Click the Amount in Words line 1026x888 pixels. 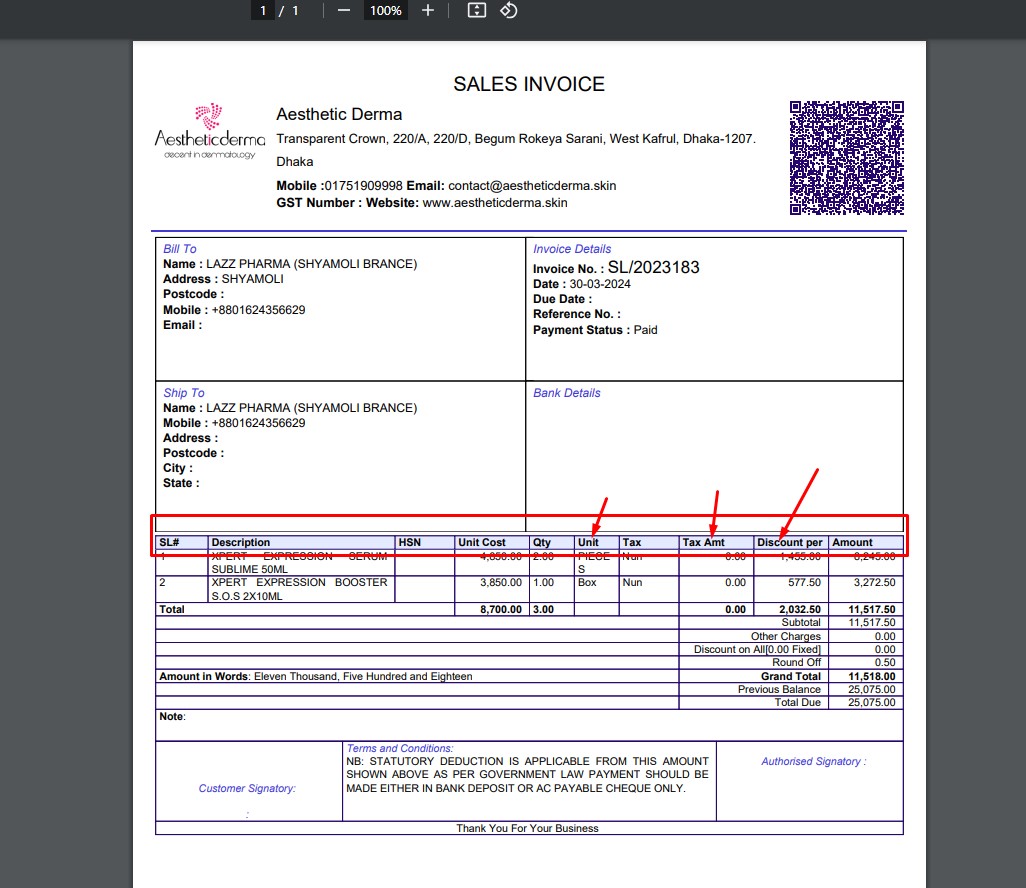point(315,676)
